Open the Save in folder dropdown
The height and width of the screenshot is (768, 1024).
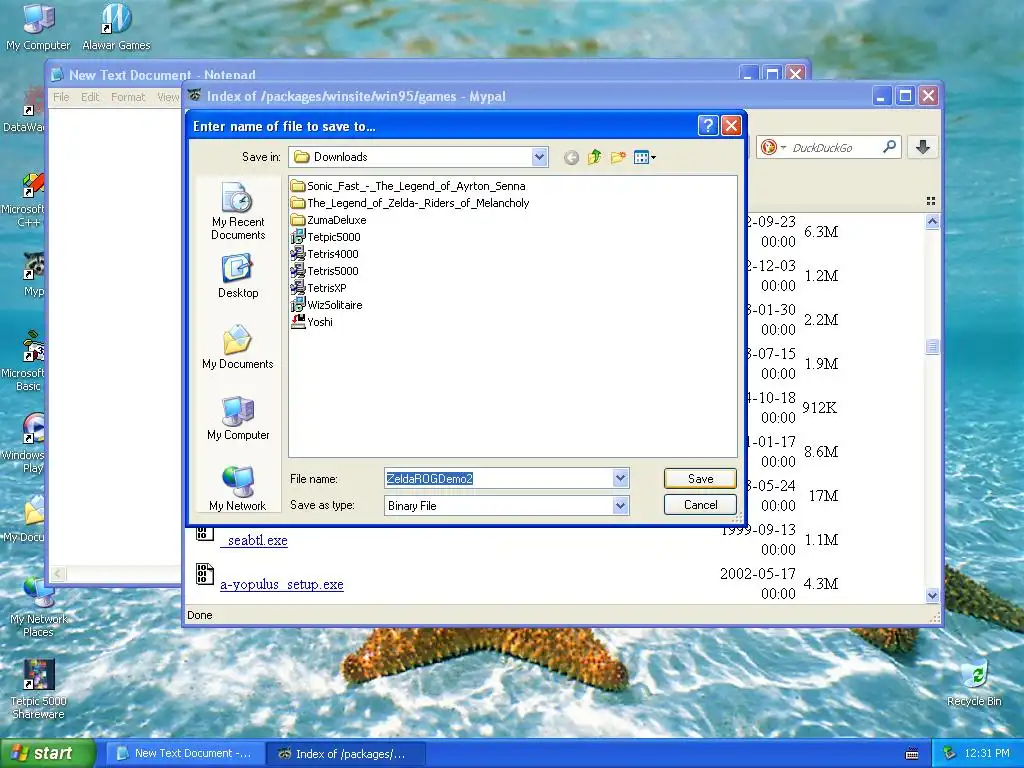click(539, 157)
